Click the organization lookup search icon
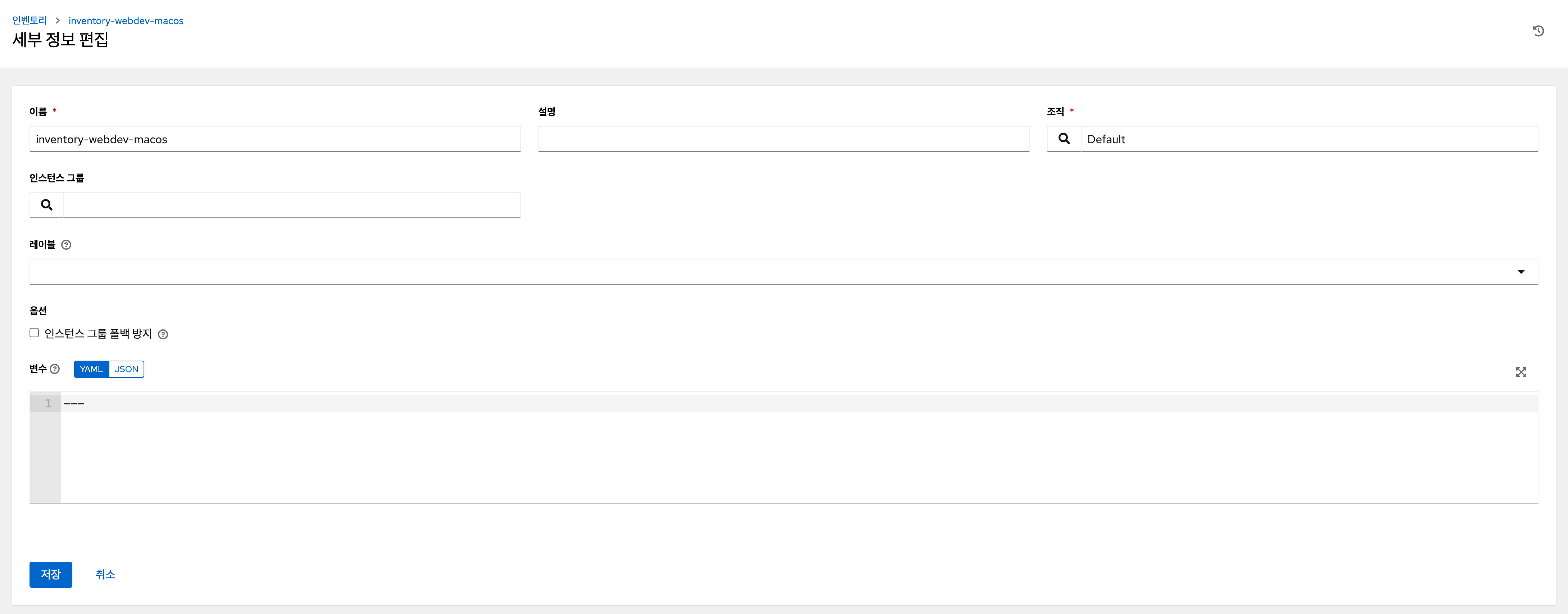Viewport: 1568px width, 614px height. pos(1064,139)
